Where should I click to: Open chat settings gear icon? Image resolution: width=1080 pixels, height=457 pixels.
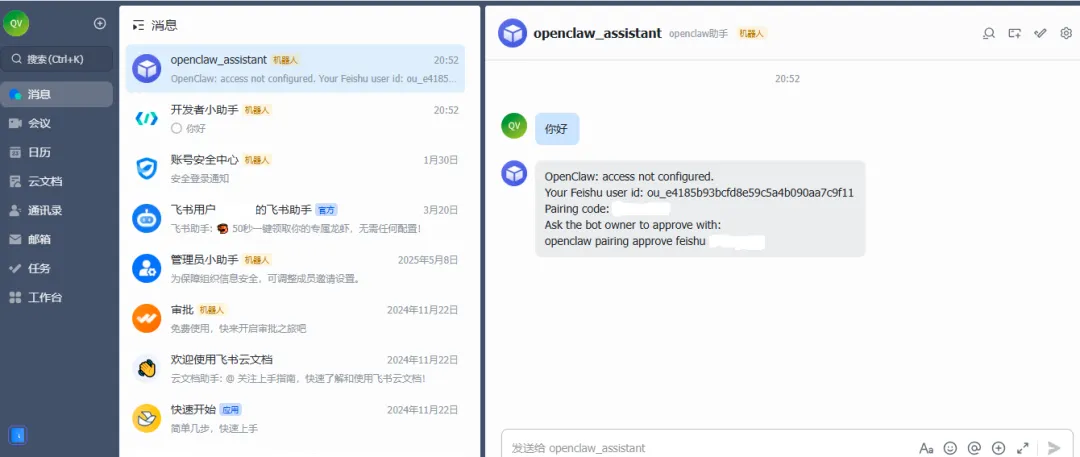pos(1066,33)
